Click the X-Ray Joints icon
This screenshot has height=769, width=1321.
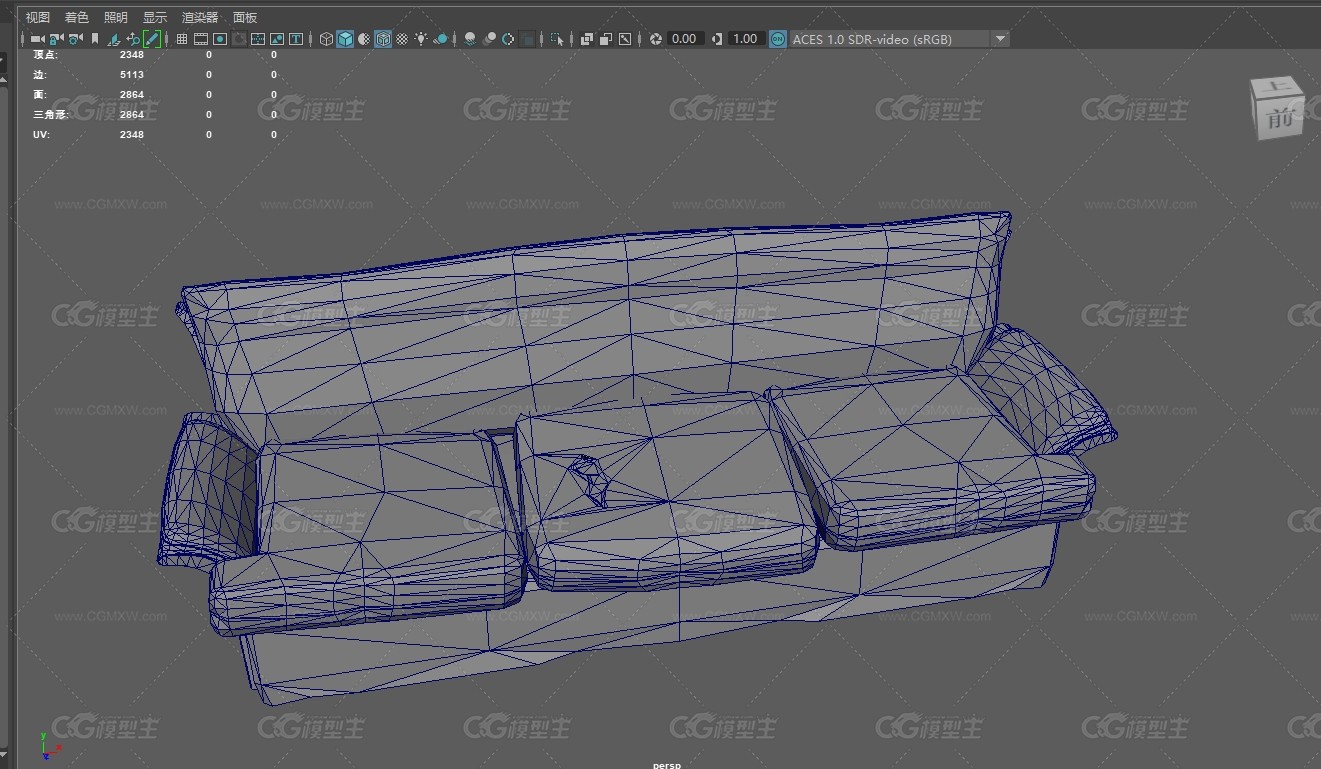625,39
